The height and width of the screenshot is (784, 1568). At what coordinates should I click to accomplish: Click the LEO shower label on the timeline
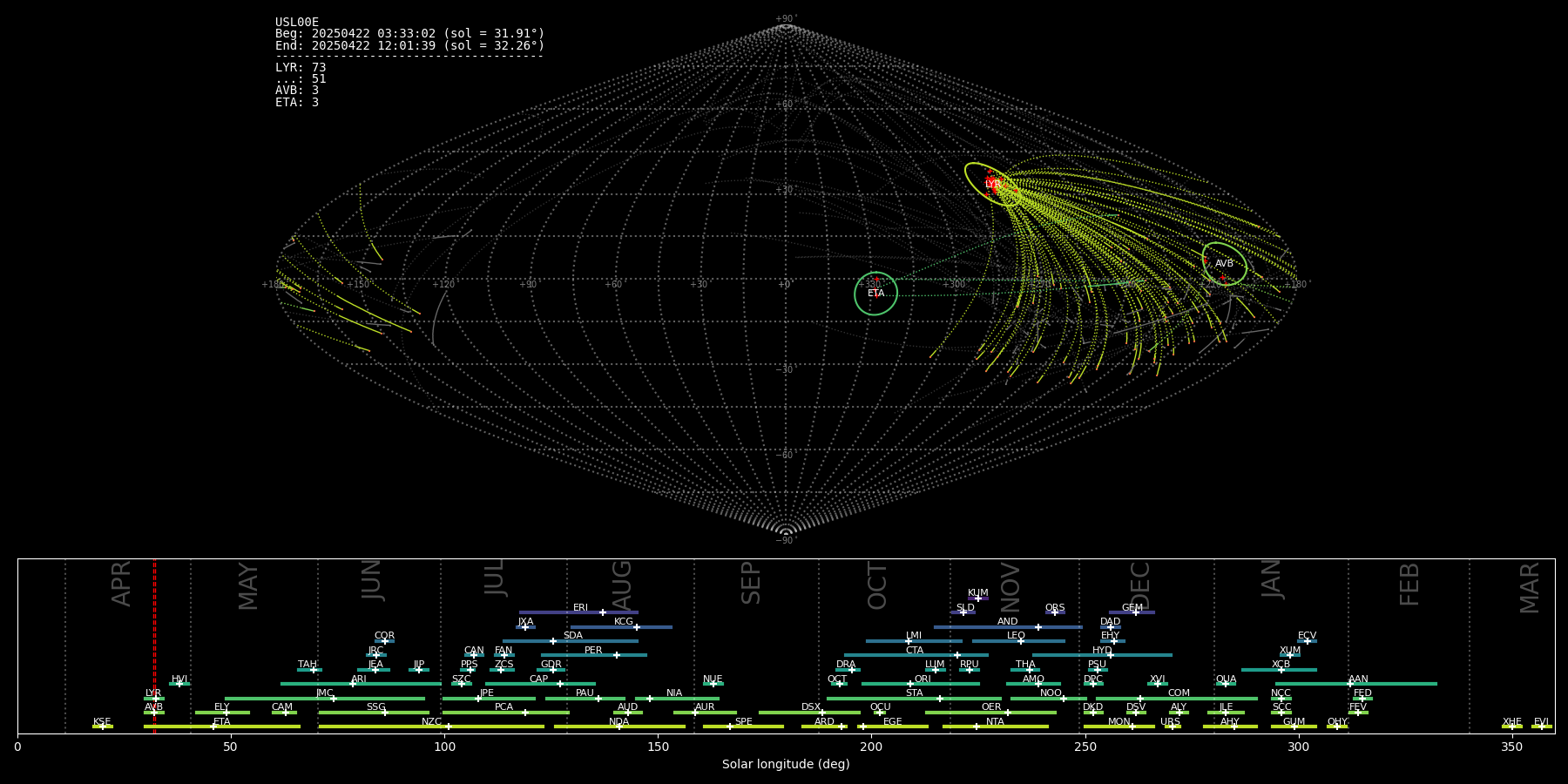[x=1016, y=636]
